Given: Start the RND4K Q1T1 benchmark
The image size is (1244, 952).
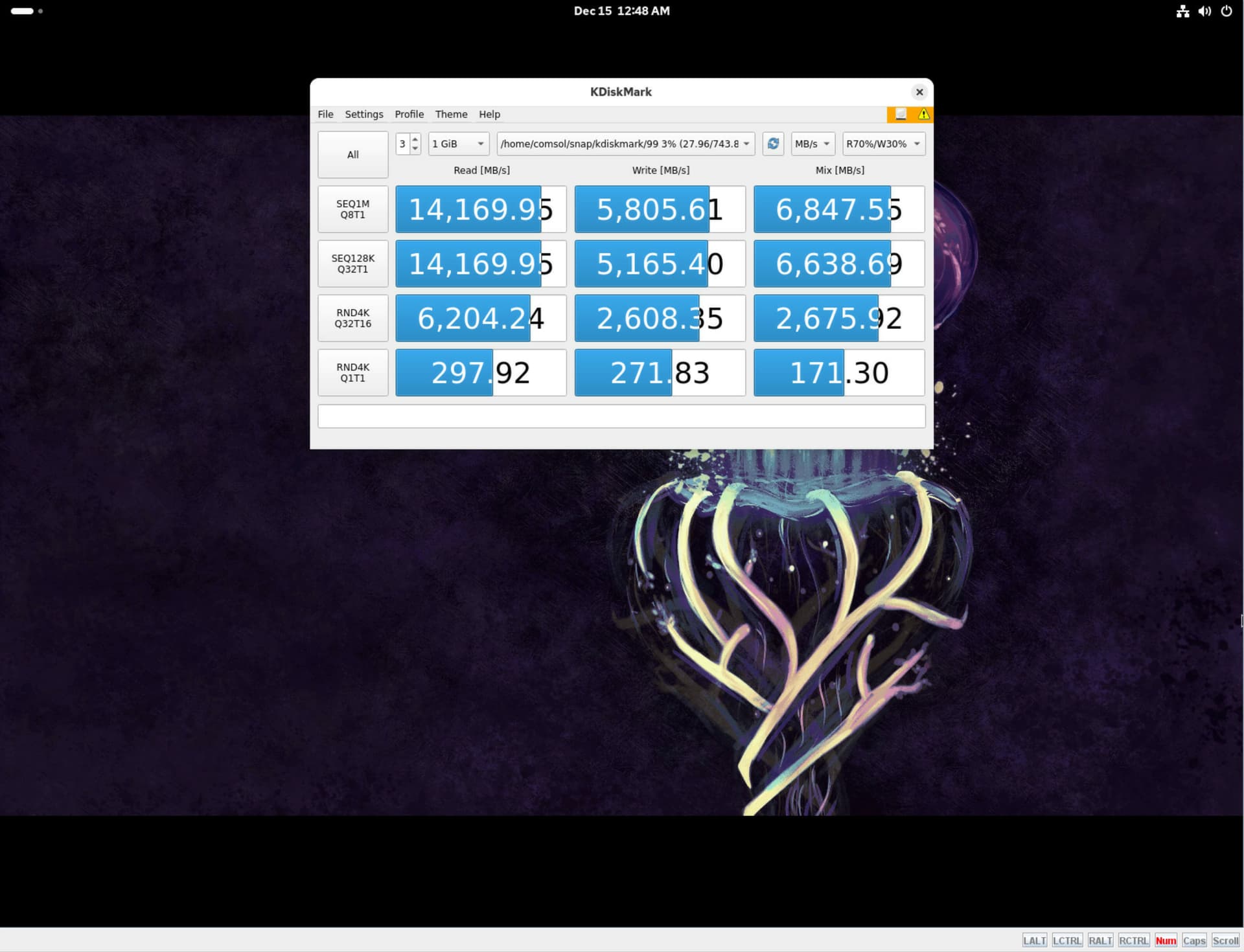Looking at the screenshot, I should click(x=353, y=372).
